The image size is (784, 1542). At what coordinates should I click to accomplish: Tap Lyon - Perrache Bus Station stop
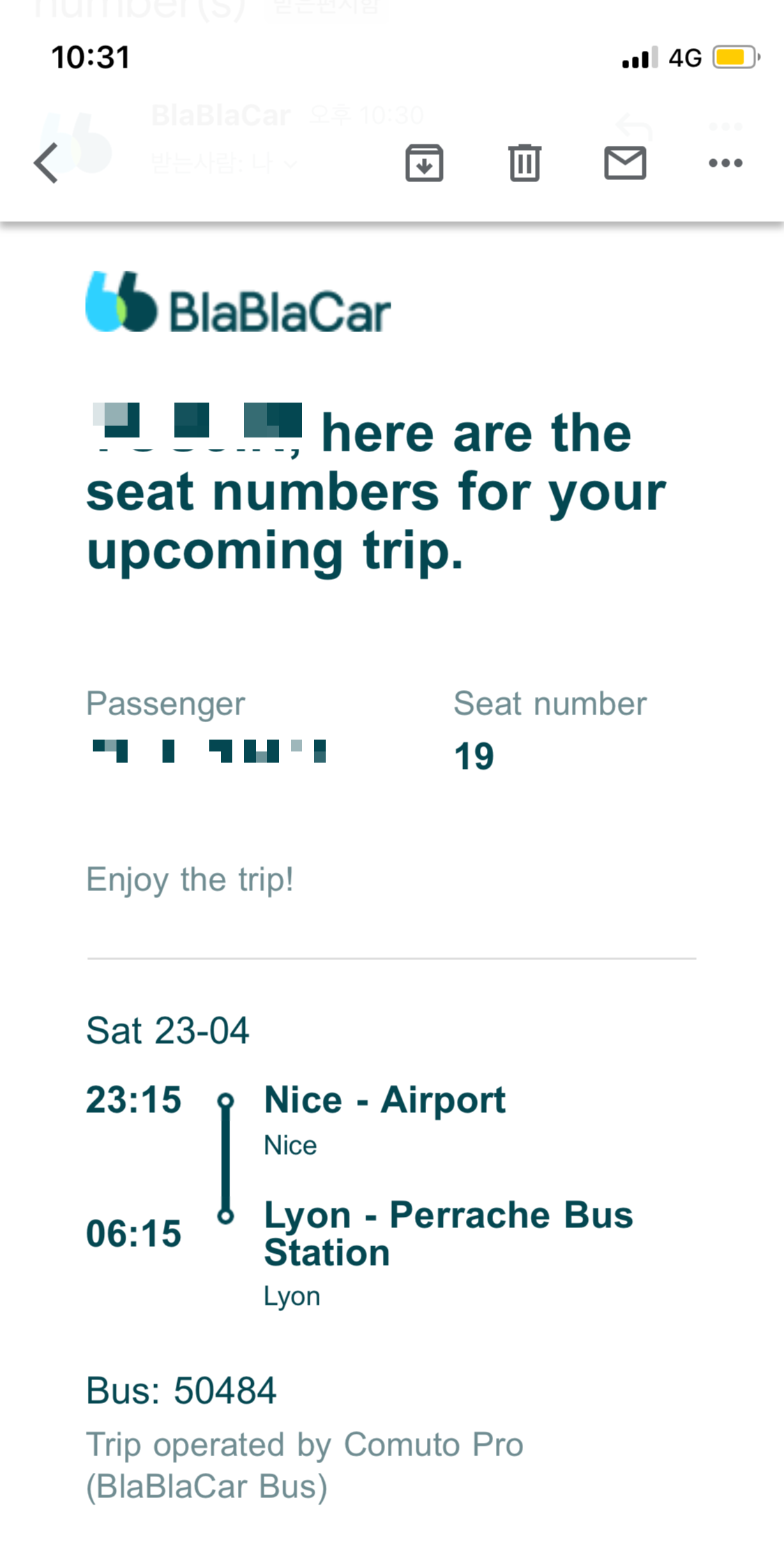pyautogui.click(x=448, y=1234)
